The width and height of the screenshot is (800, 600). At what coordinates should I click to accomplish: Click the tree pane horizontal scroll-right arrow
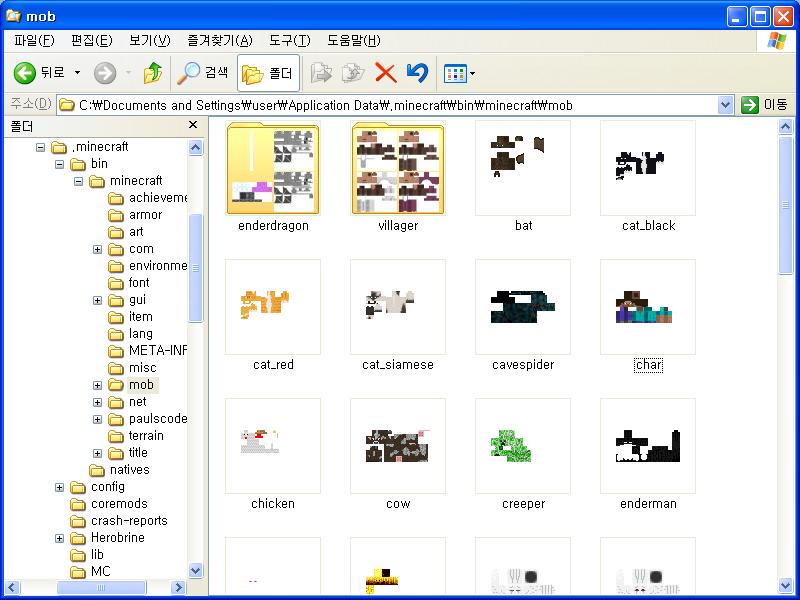(178, 587)
